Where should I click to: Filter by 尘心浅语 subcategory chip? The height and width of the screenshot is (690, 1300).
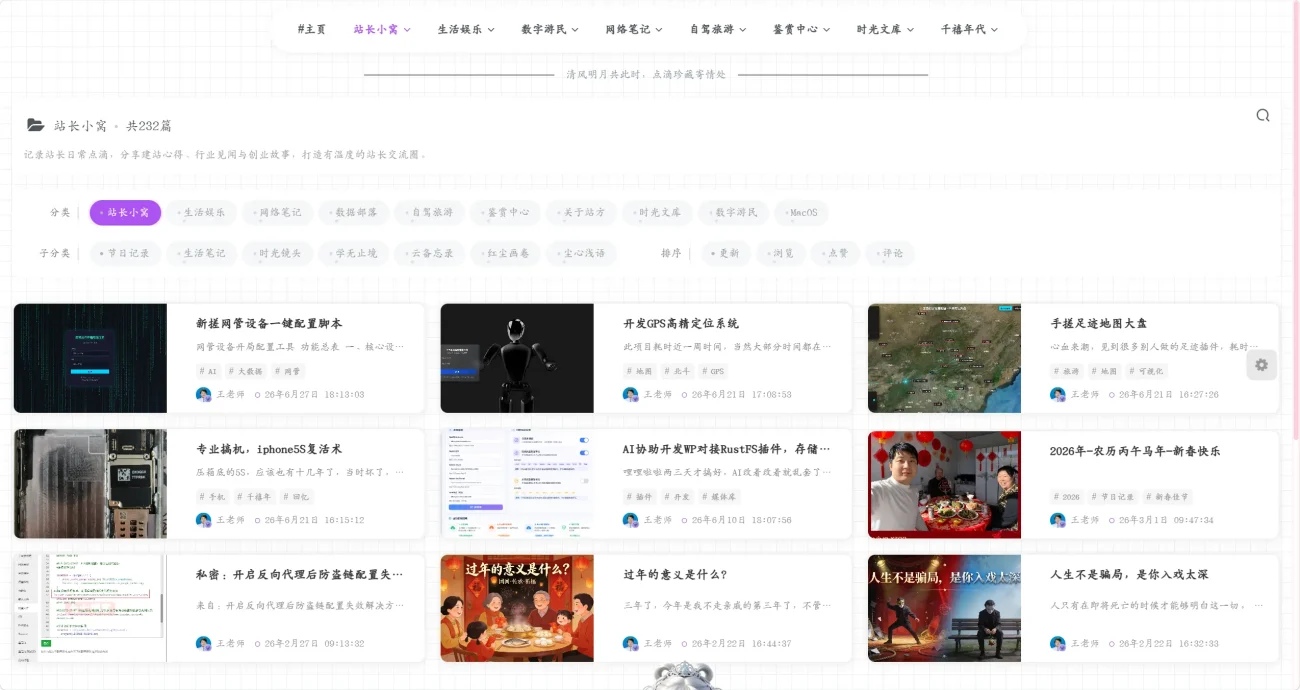point(581,254)
